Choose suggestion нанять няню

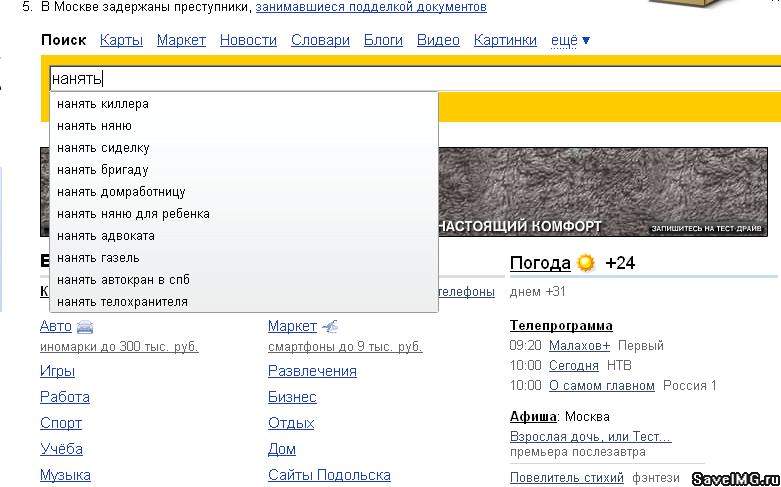coord(244,126)
